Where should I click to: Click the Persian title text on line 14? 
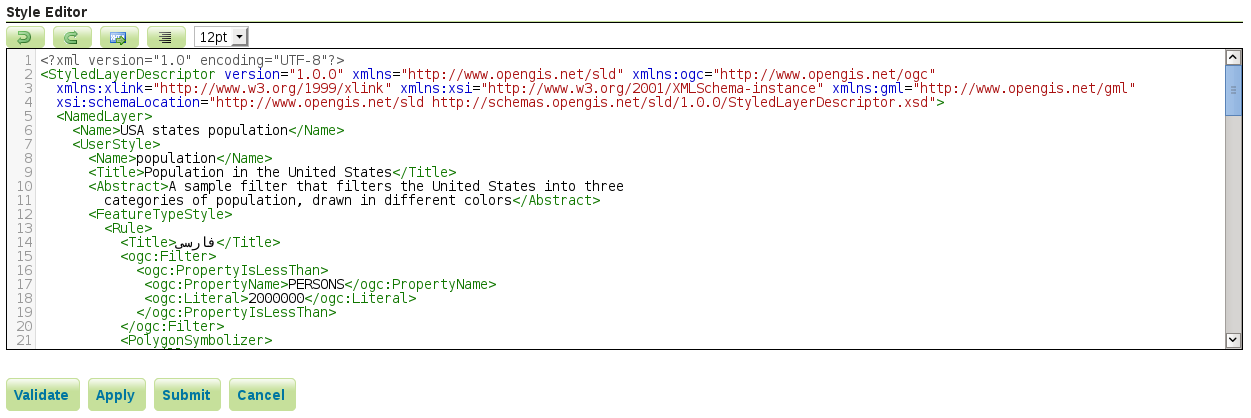click(x=196, y=242)
